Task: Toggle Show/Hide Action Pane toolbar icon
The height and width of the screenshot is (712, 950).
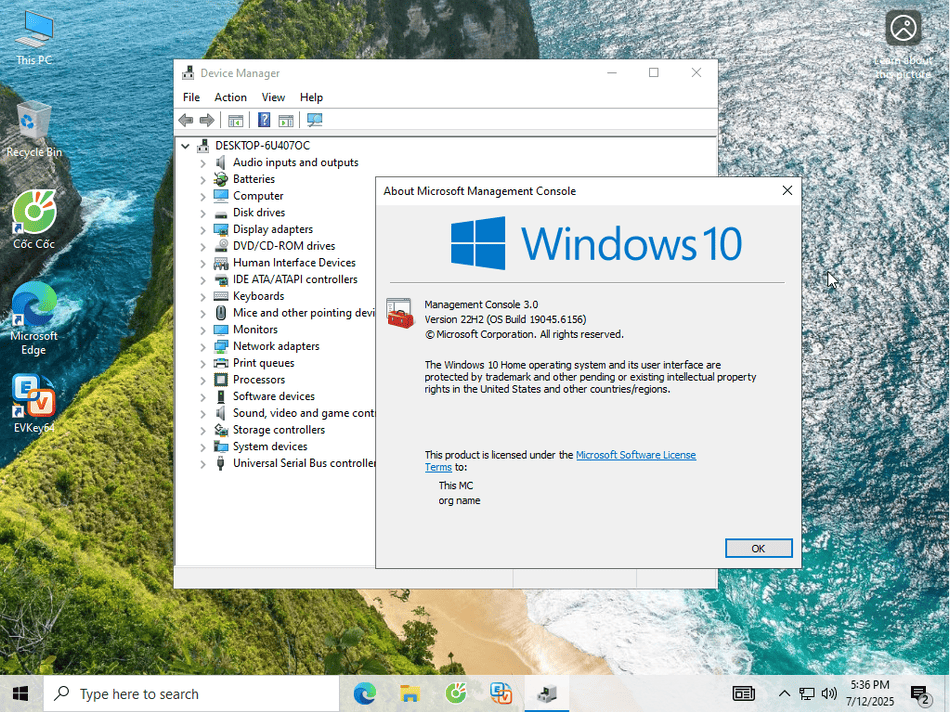Action: 285,120
